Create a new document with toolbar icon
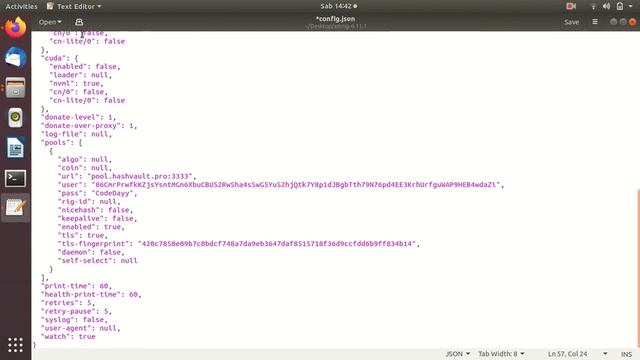The height and width of the screenshot is (360, 640). coord(79,22)
